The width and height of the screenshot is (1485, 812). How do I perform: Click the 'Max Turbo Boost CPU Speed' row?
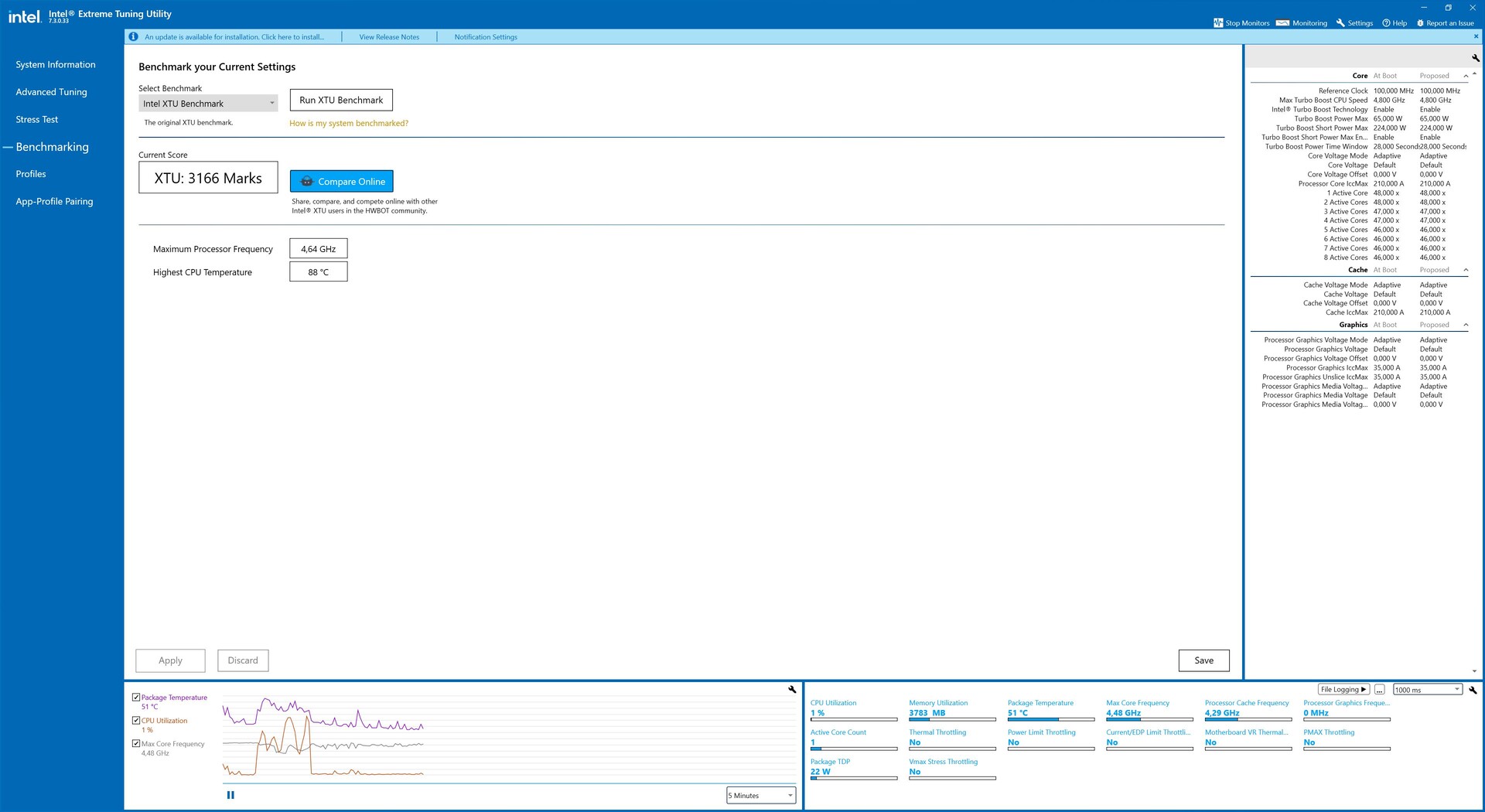pyautogui.click(x=1359, y=101)
